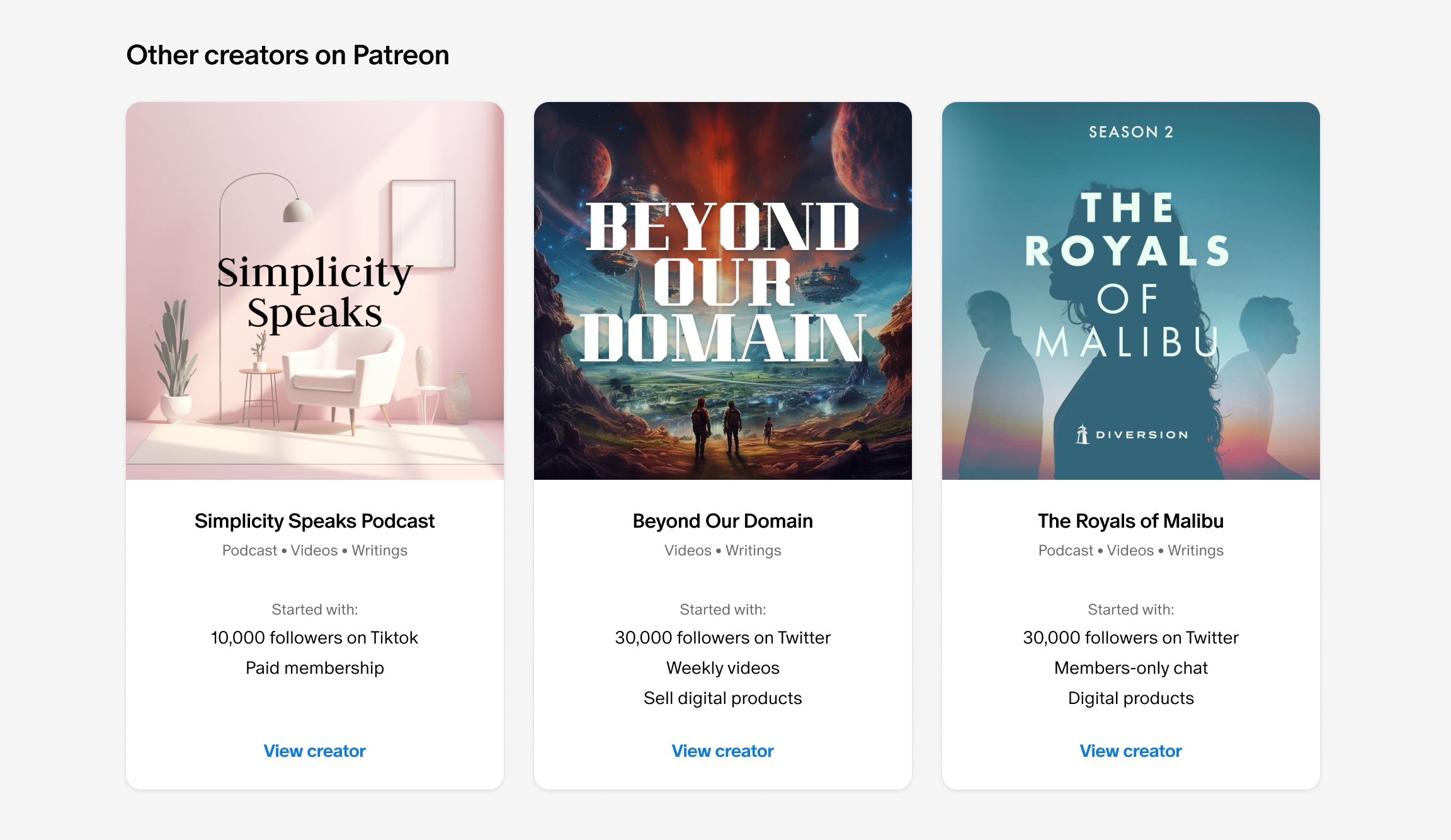Viewport: 1451px width, 840px height.
Task: View creator for Simplicity Speaks Podcast
Action: [314, 751]
